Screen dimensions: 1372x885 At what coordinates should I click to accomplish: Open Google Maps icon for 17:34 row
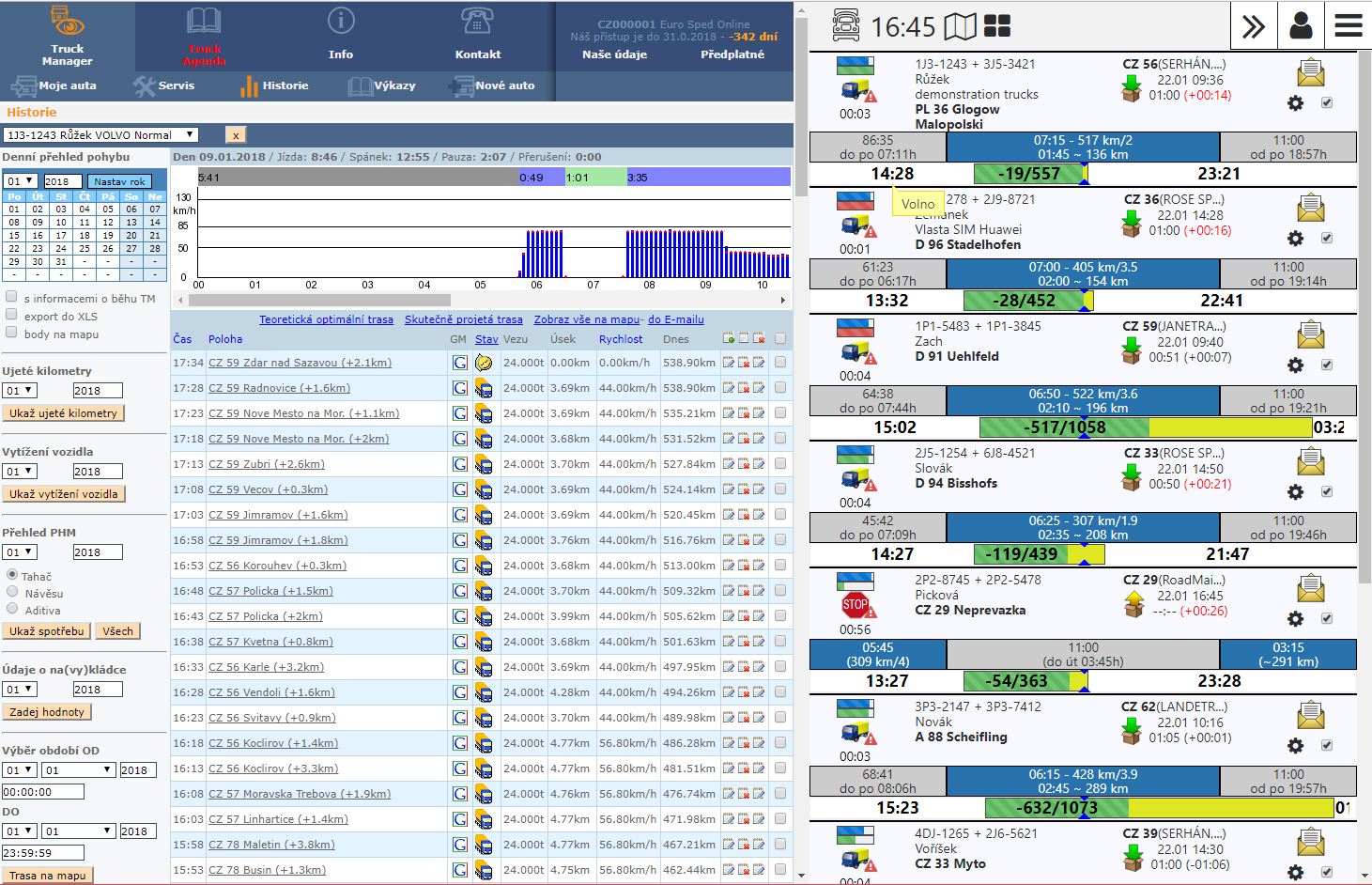coord(460,363)
